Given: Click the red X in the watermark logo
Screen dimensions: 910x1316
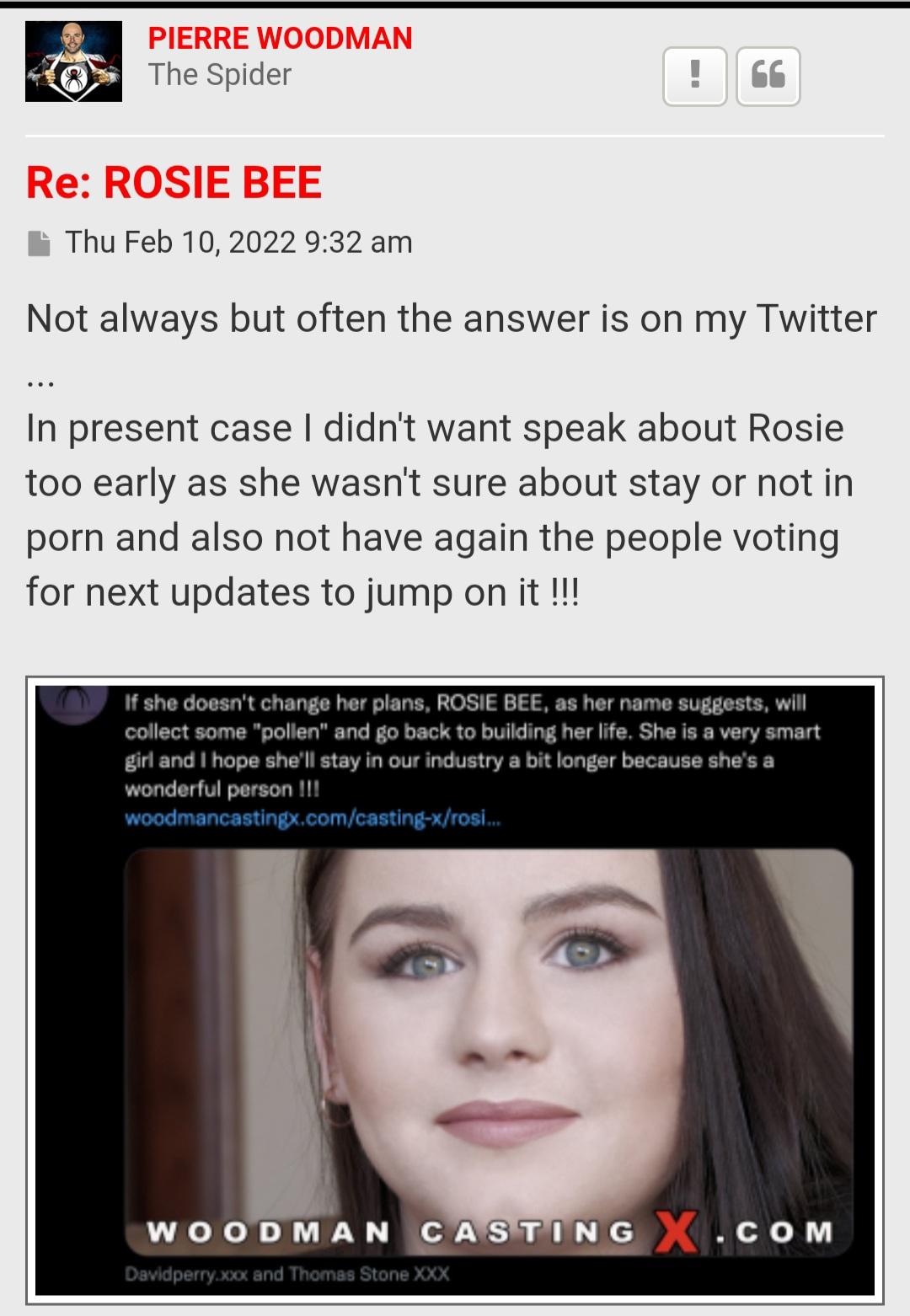Looking at the screenshot, I should tap(677, 1232).
